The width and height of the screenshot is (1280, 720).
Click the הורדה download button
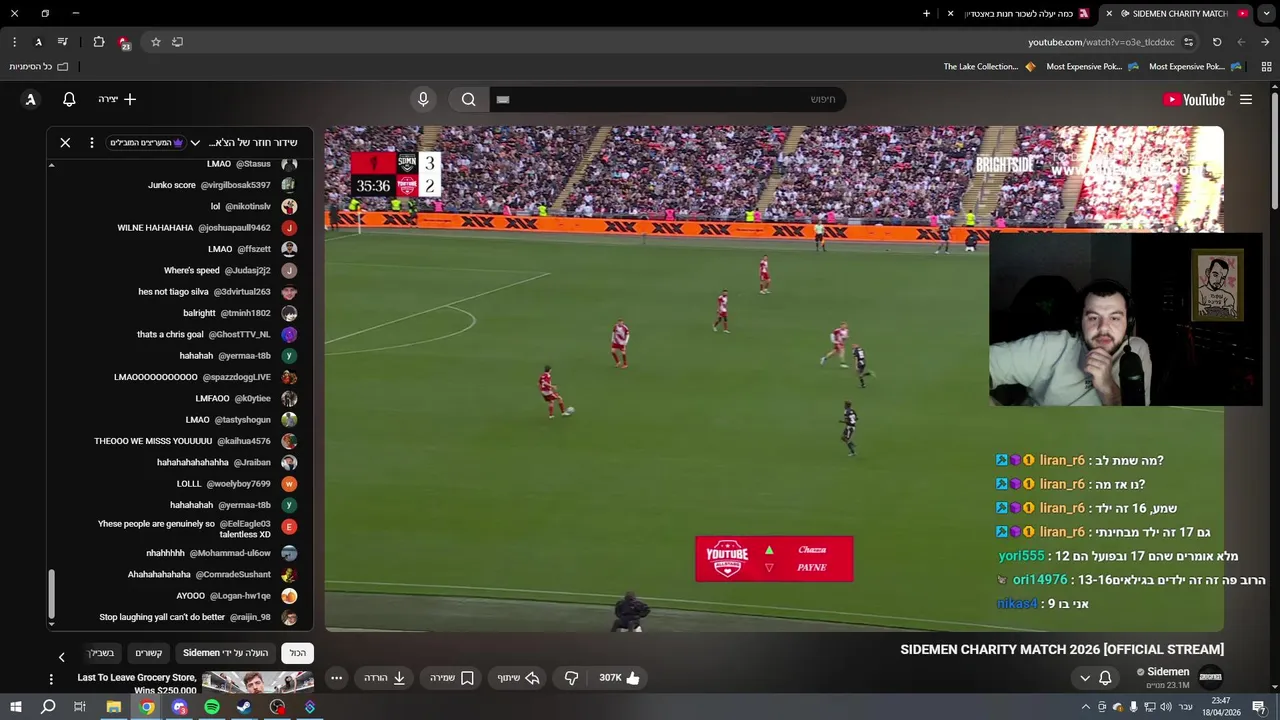(385, 678)
